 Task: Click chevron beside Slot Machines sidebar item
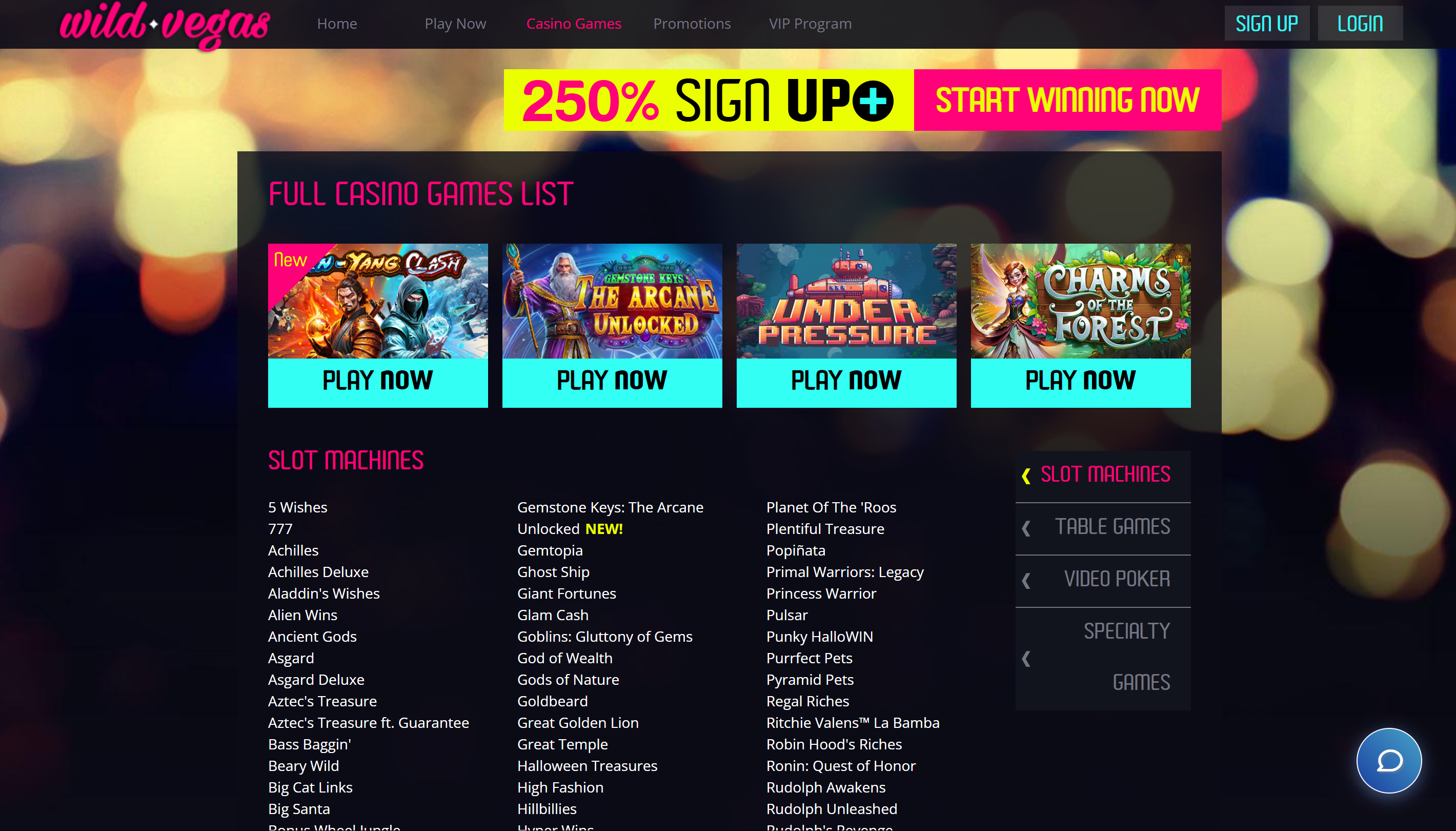click(x=1026, y=476)
